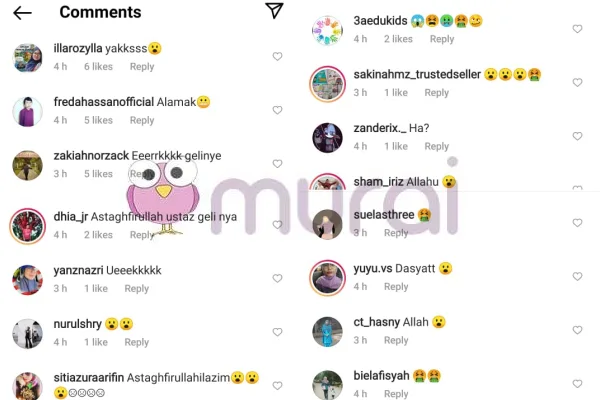Image resolution: width=600 pixels, height=400 pixels.
Task: Go back using the arrow beside Comments
Action: 22,13
